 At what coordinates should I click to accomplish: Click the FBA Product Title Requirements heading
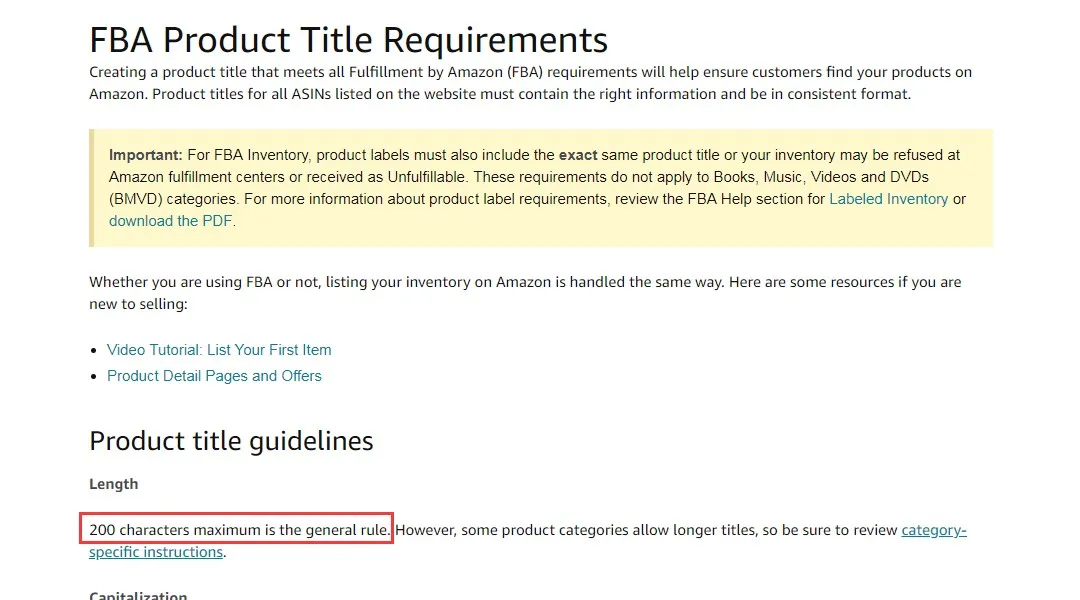click(x=349, y=40)
